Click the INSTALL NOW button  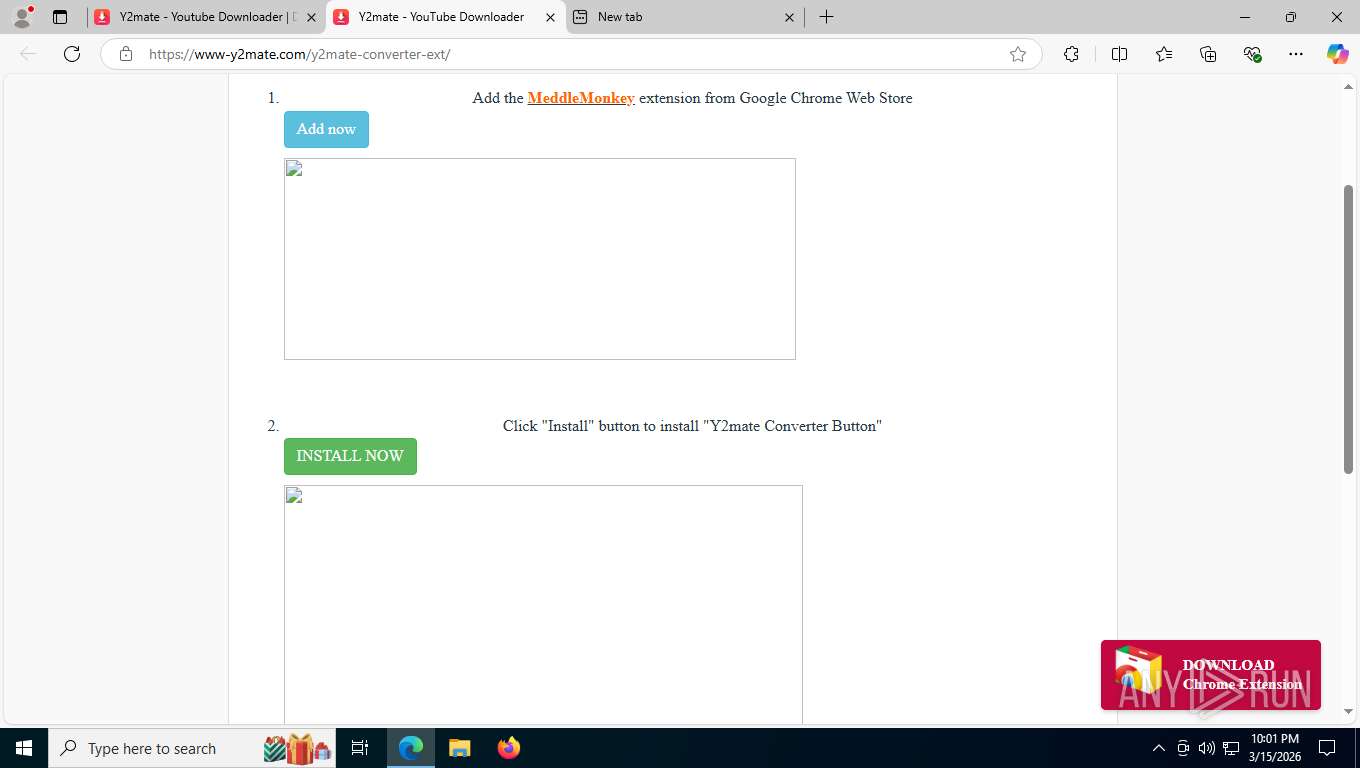(350, 456)
